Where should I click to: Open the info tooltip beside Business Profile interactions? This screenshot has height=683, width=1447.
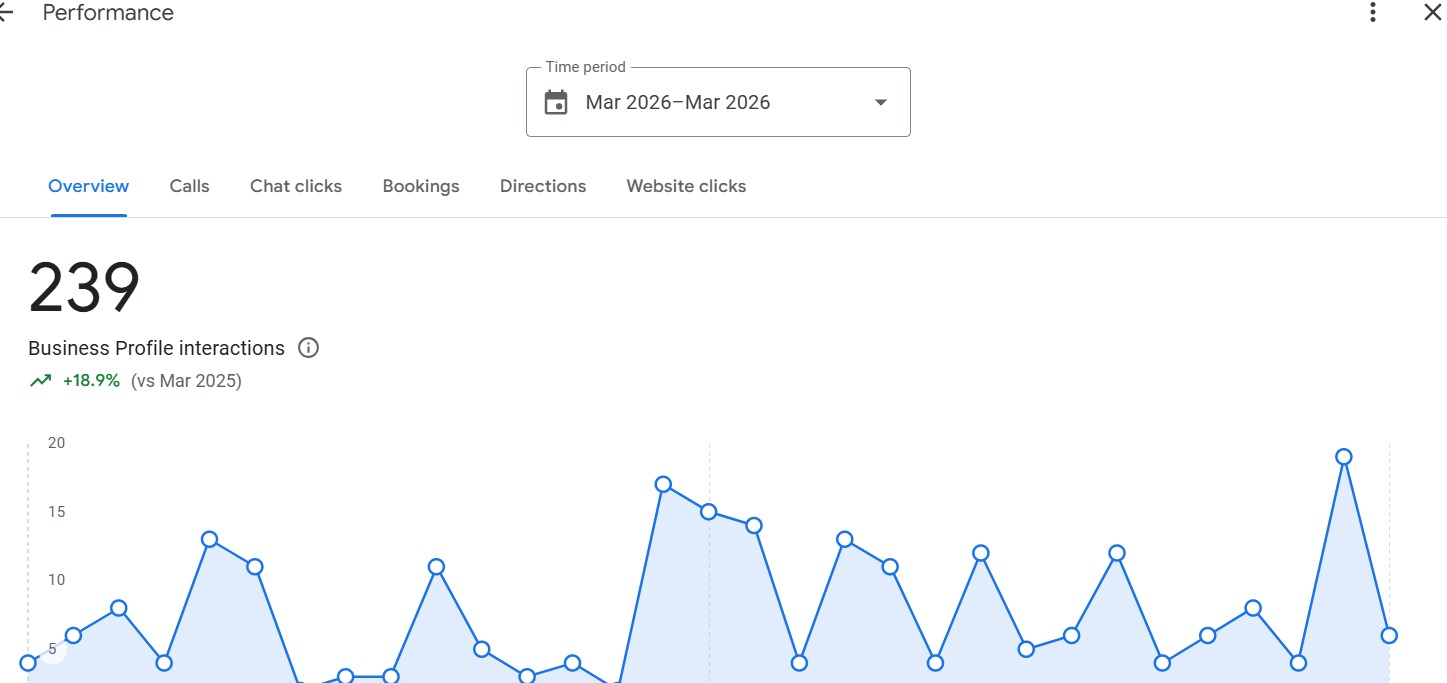coord(308,347)
